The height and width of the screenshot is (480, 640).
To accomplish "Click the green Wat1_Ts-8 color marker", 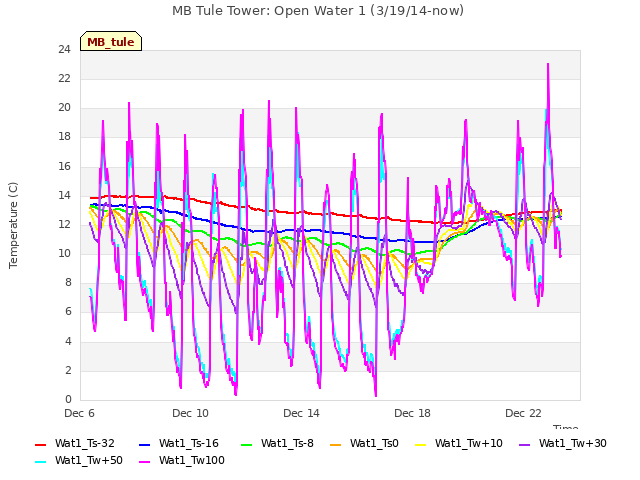I will (x=247, y=444).
